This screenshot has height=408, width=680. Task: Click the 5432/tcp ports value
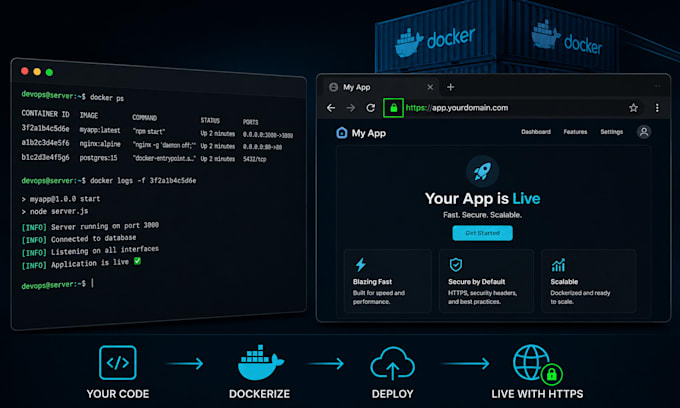(255, 159)
